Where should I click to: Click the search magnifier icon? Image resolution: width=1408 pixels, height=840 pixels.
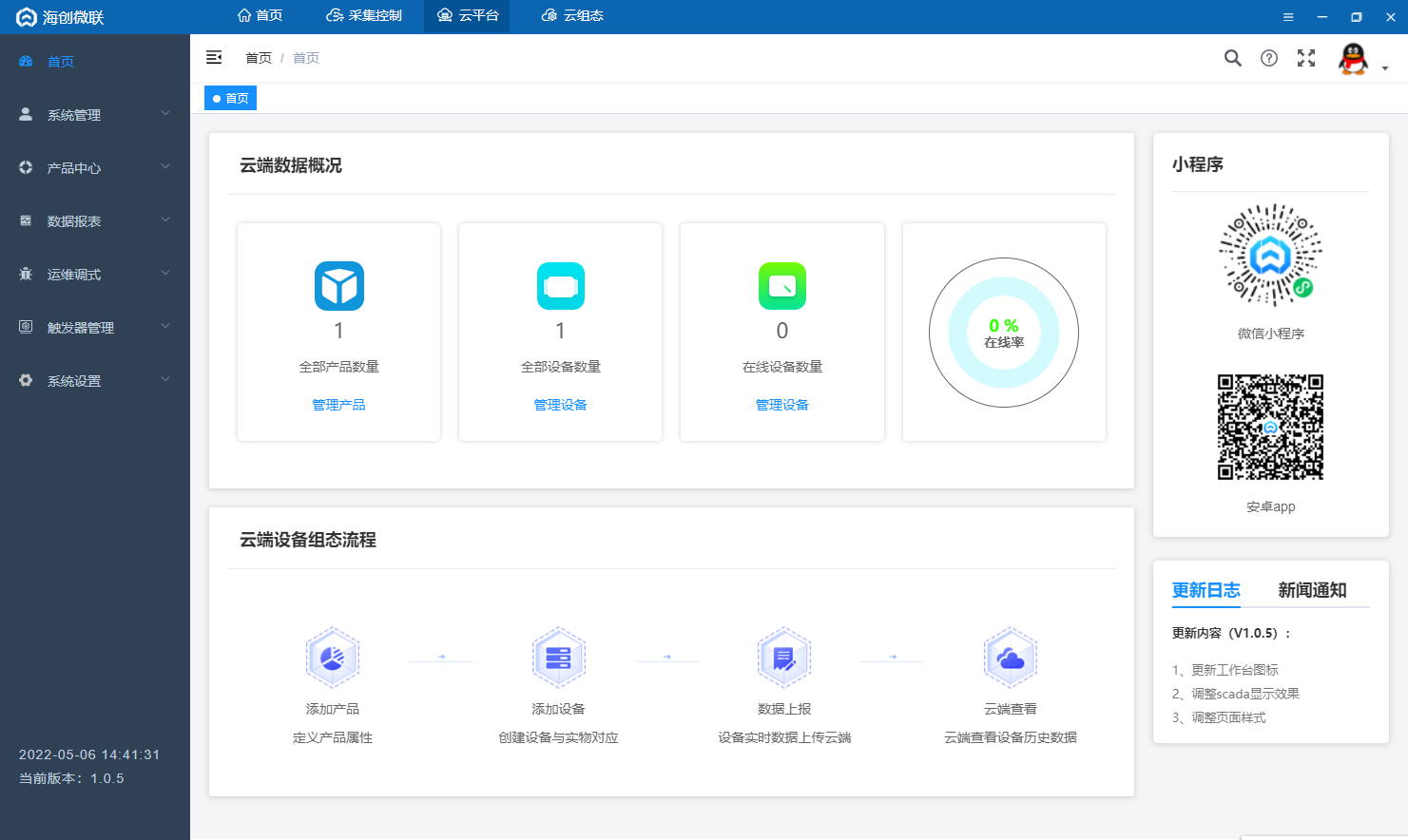coord(1233,58)
